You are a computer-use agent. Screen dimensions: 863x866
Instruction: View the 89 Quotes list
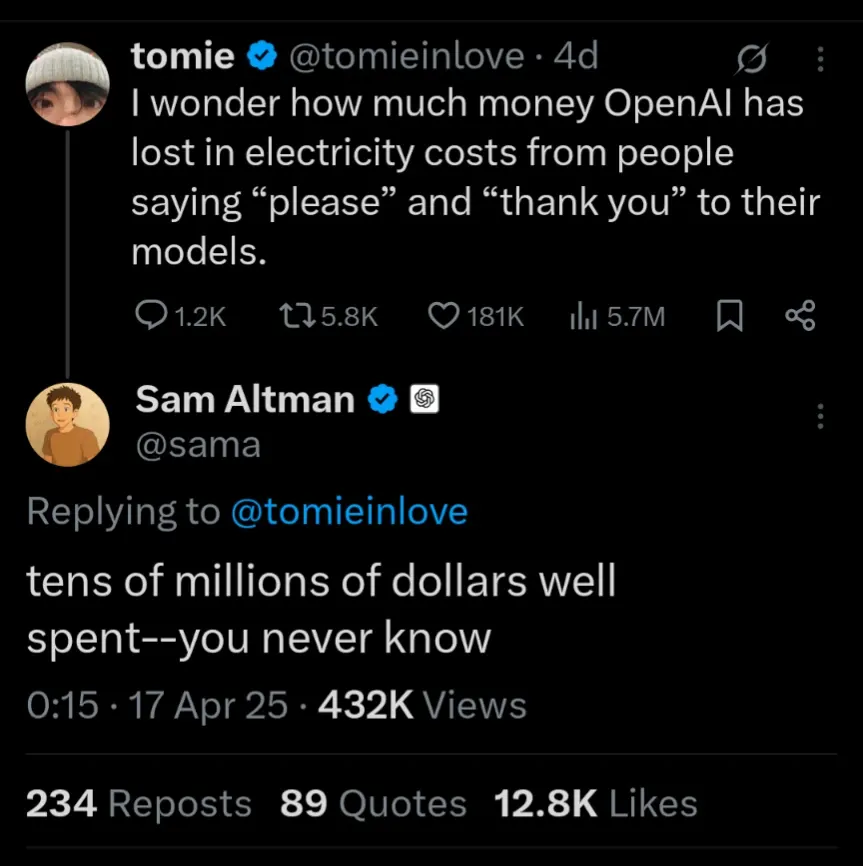[x=372, y=803]
